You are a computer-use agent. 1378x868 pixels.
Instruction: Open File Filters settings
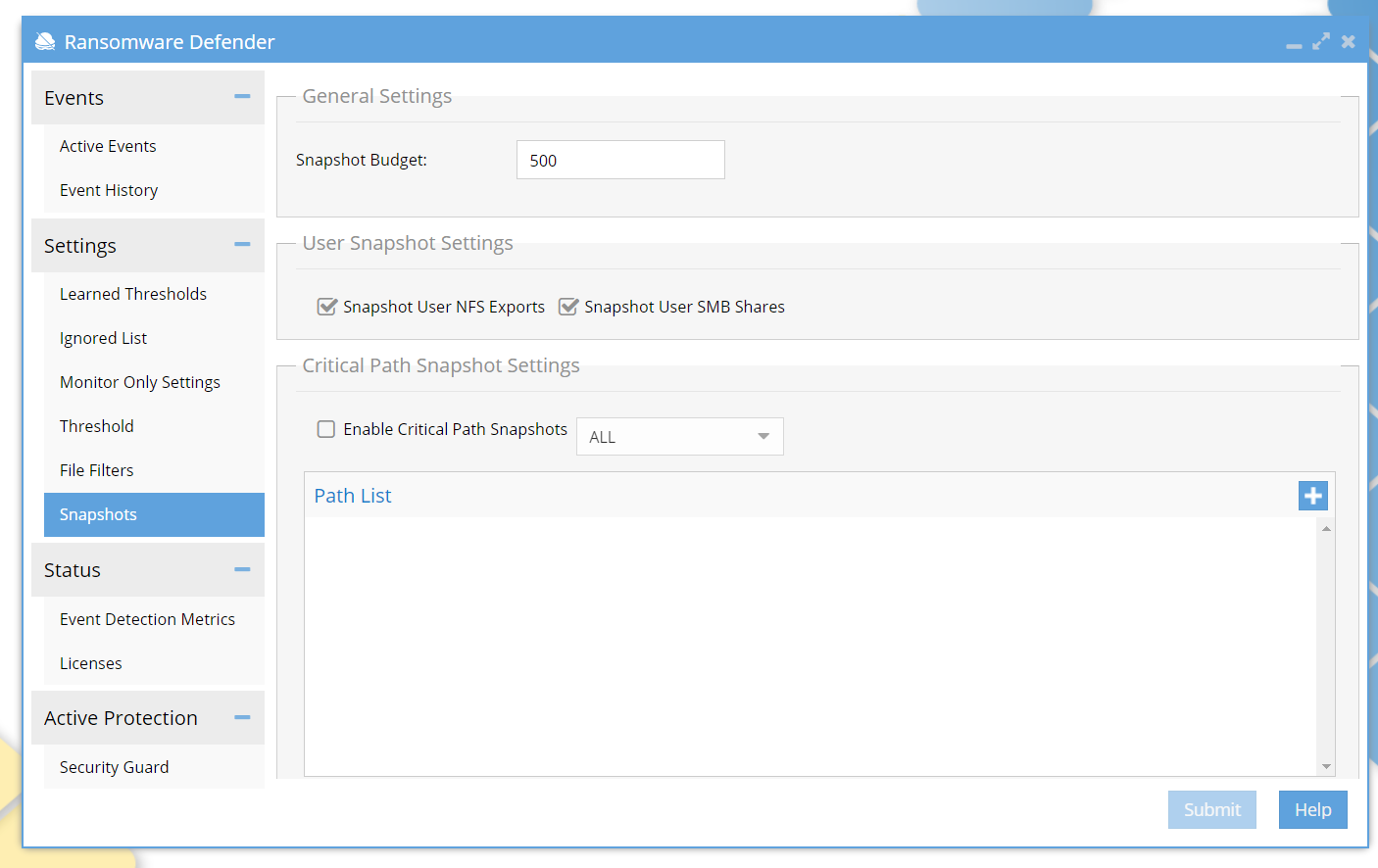[154, 470]
